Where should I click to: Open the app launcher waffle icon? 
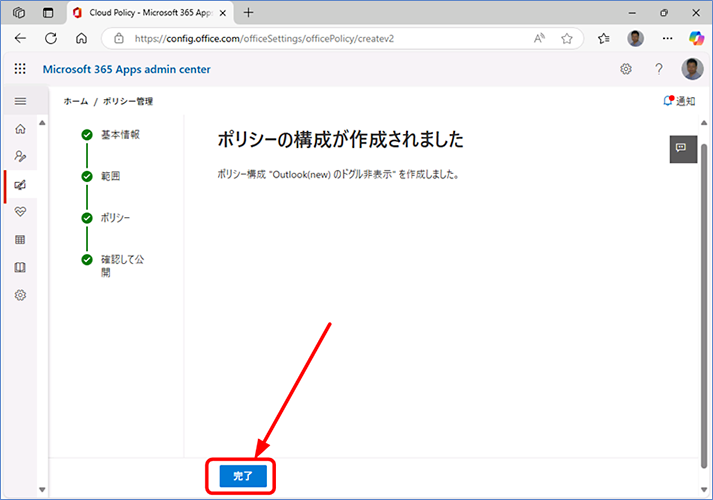[x=20, y=69]
